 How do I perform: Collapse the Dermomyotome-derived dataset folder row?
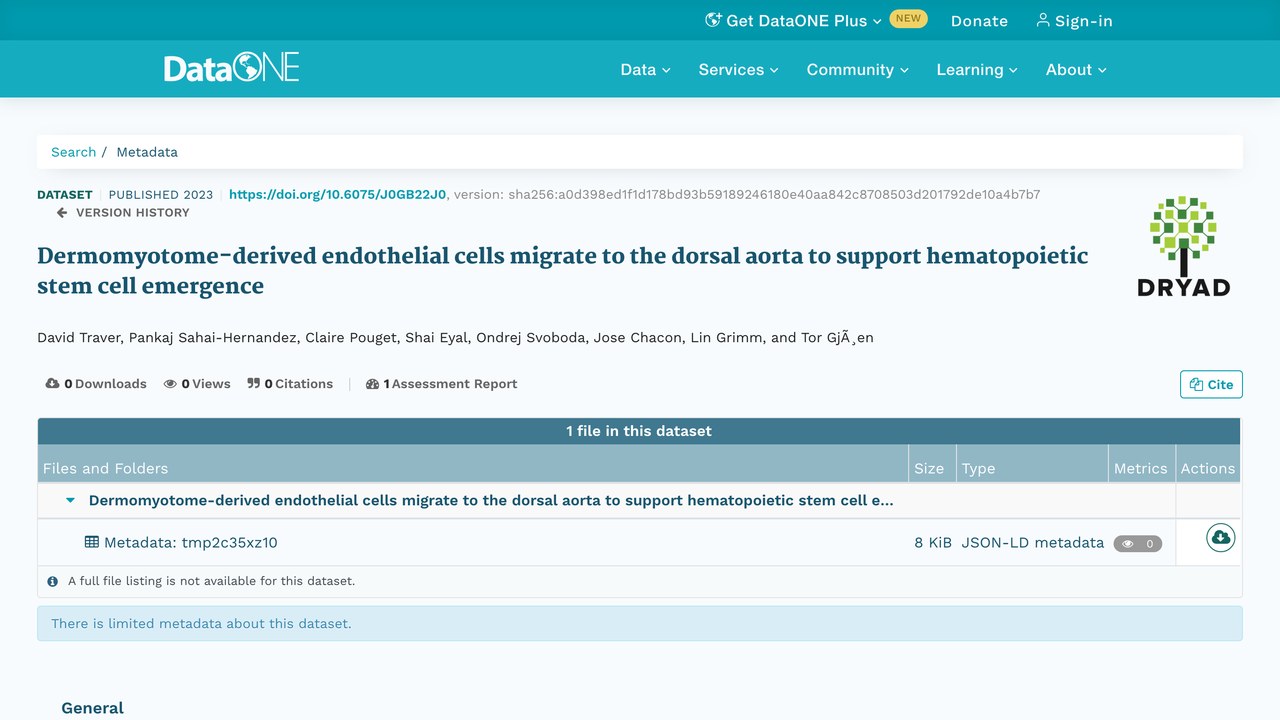(x=70, y=500)
